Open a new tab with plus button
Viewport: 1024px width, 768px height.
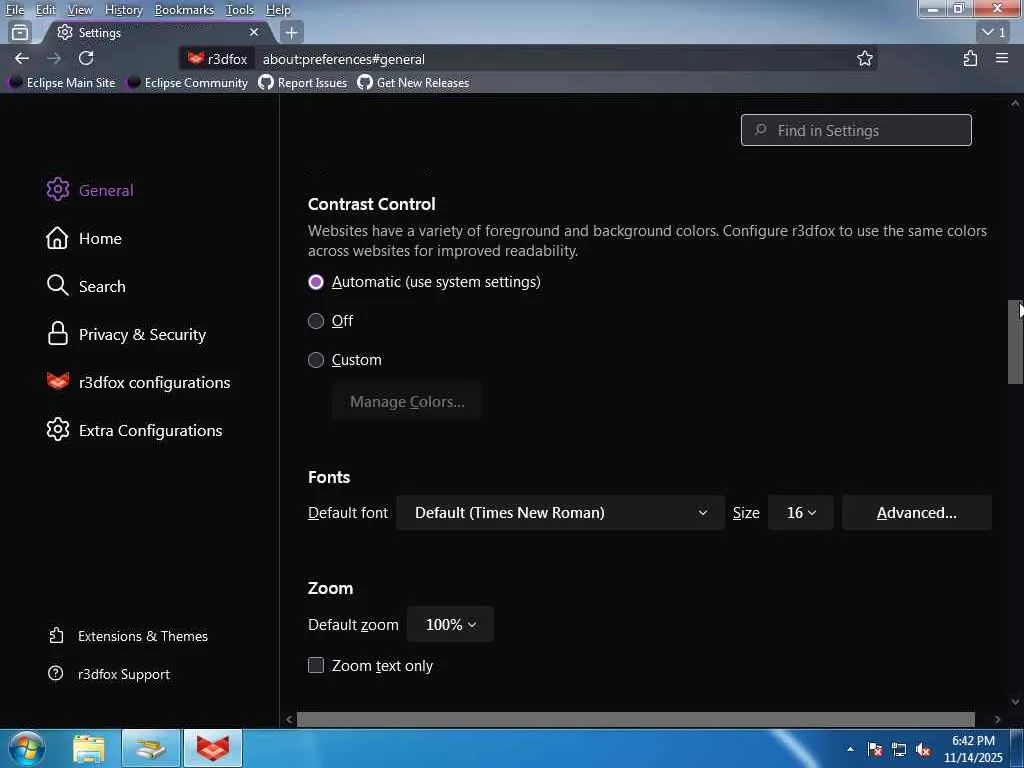(x=291, y=32)
